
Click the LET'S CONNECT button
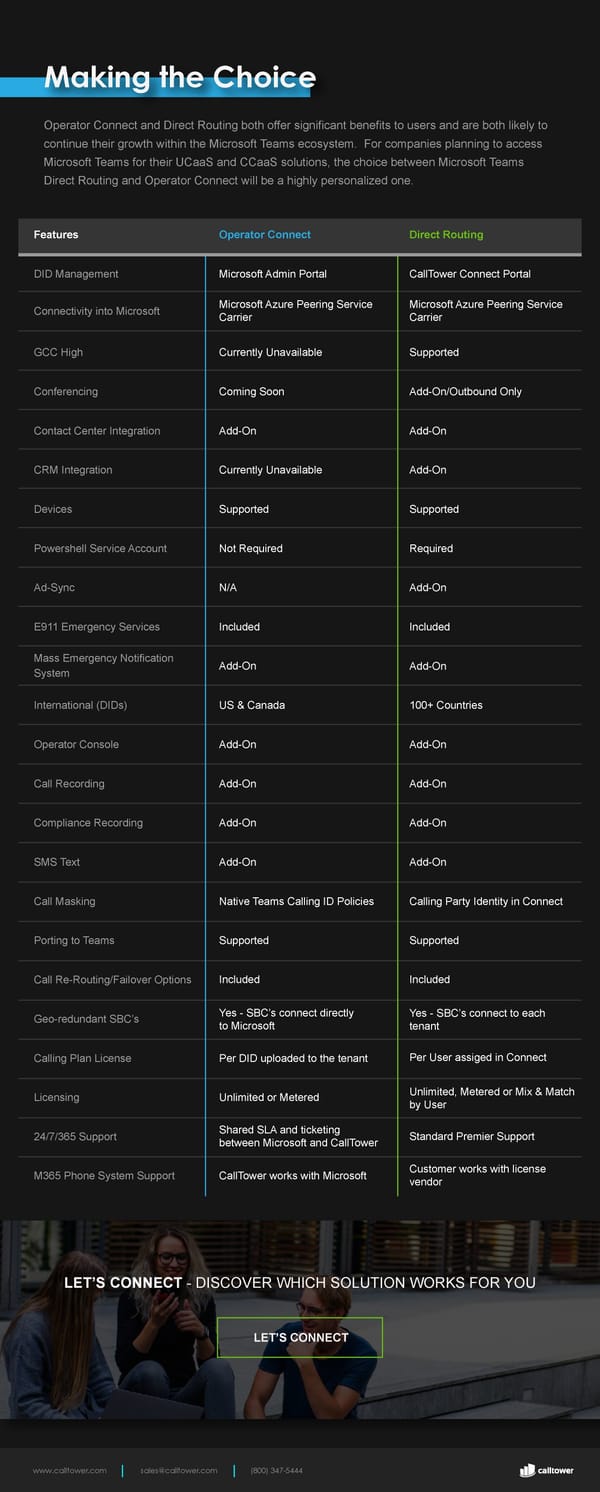pyautogui.click(x=300, y=1337)
